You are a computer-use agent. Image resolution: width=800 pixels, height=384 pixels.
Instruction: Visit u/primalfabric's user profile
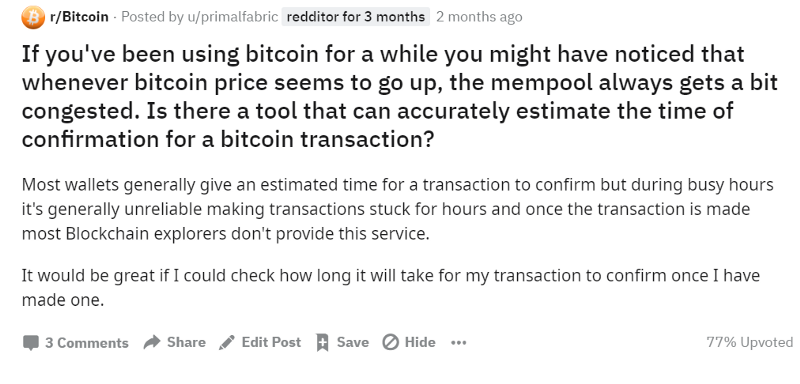click(x=238, y=17)
